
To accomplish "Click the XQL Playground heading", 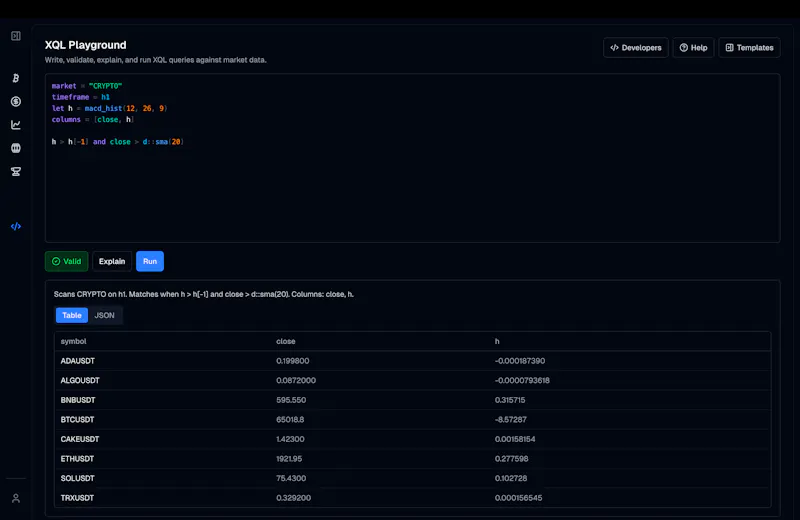I will click(85, 45).
